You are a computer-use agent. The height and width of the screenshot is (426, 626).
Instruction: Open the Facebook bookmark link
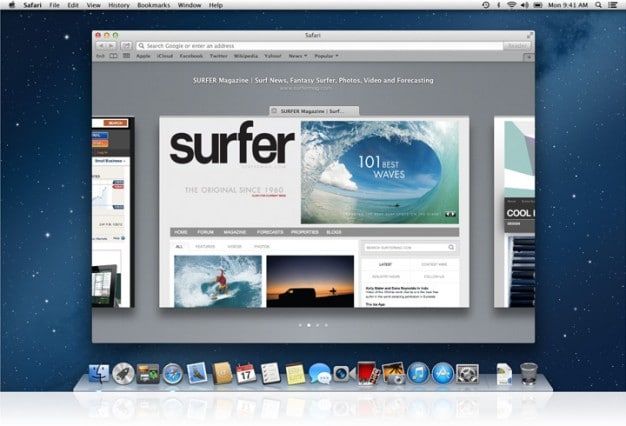(191, 56)
